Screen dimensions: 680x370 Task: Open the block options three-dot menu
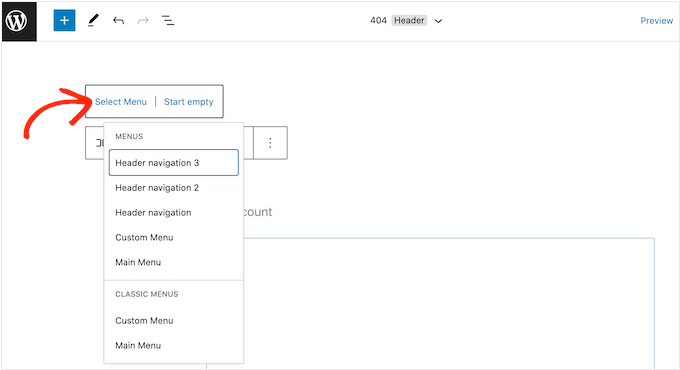[270, 143]
